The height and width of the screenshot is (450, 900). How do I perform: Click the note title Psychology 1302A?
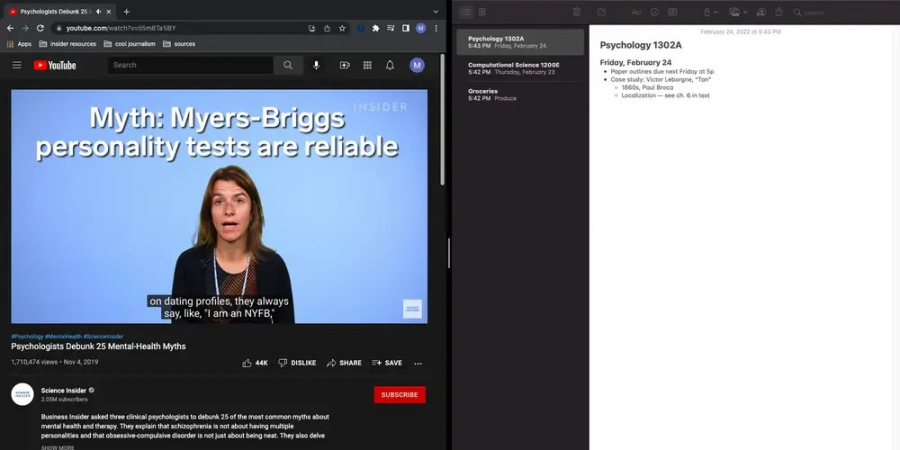coord(641,45)
